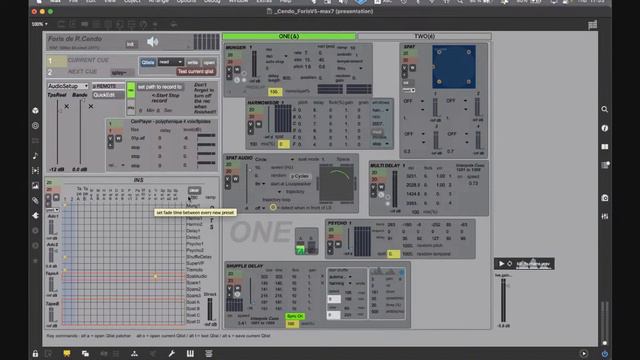Click the stacked list icon in bottom toolbar
Screen dimensions: 640x360
pyautogui.click(x=209, y=353)
